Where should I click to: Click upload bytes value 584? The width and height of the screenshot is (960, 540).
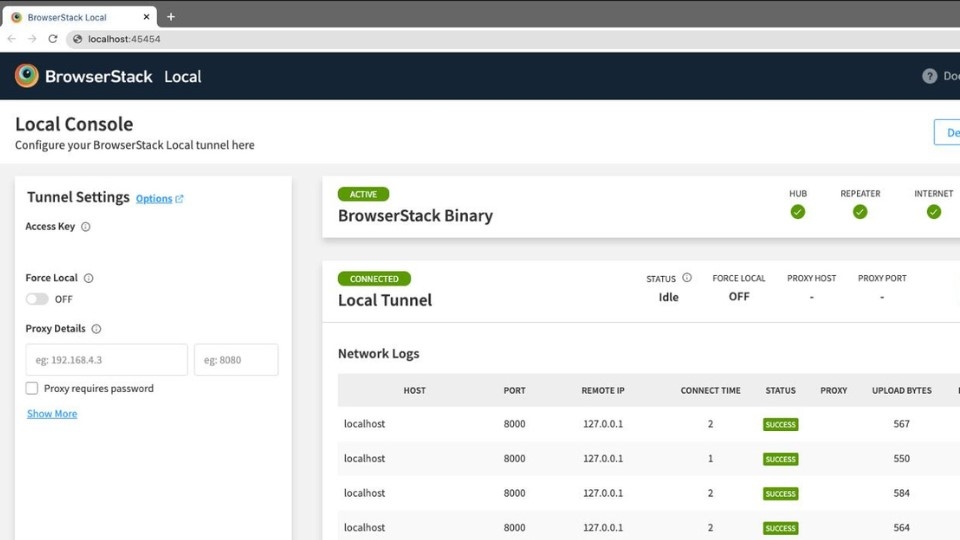(901, 493)
